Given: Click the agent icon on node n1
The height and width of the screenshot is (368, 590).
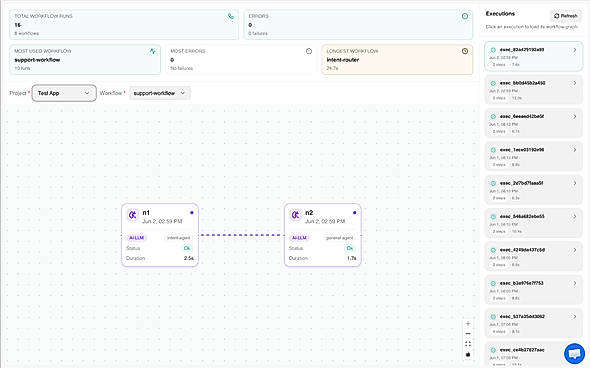Looking at the screenshot, I should coord(133,215).
